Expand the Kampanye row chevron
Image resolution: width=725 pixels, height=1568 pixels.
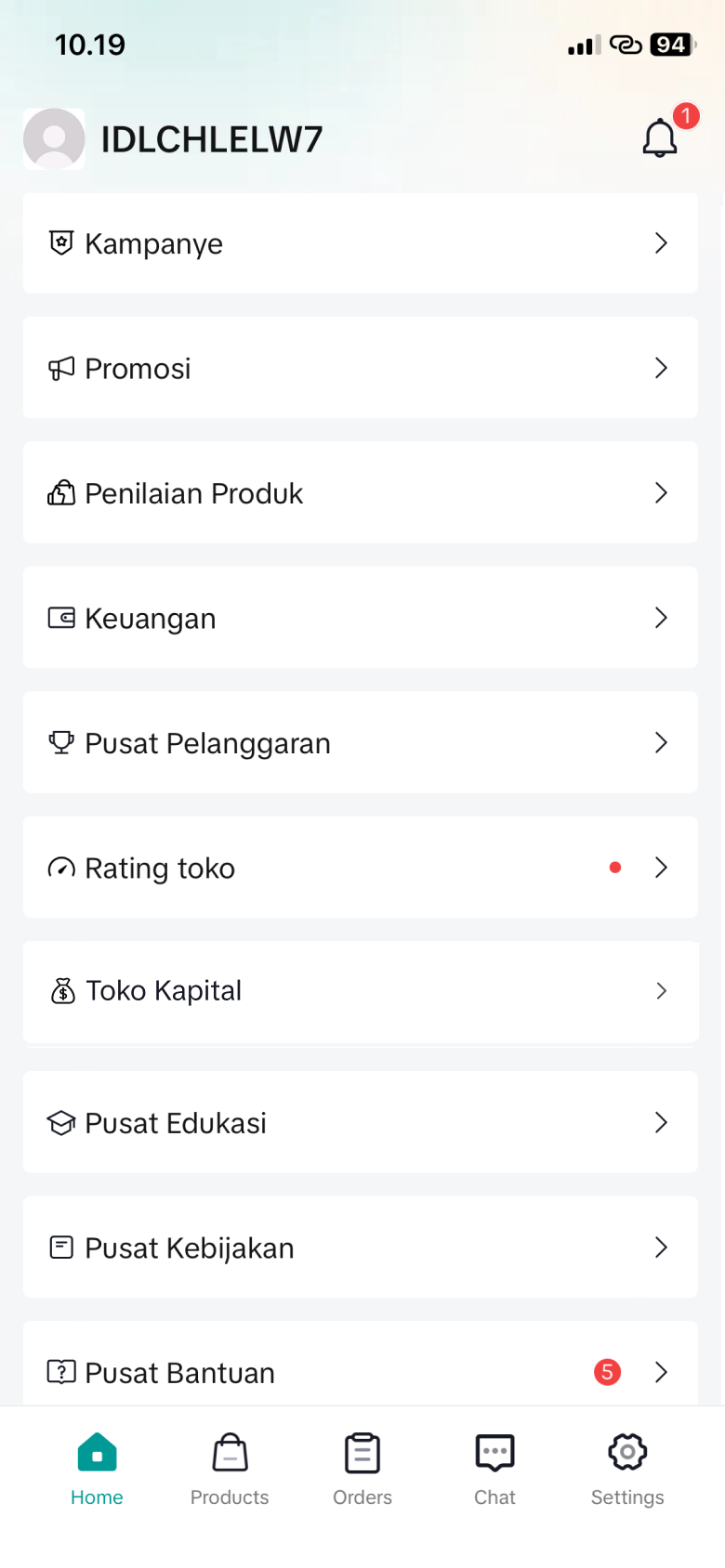(661, 243)
